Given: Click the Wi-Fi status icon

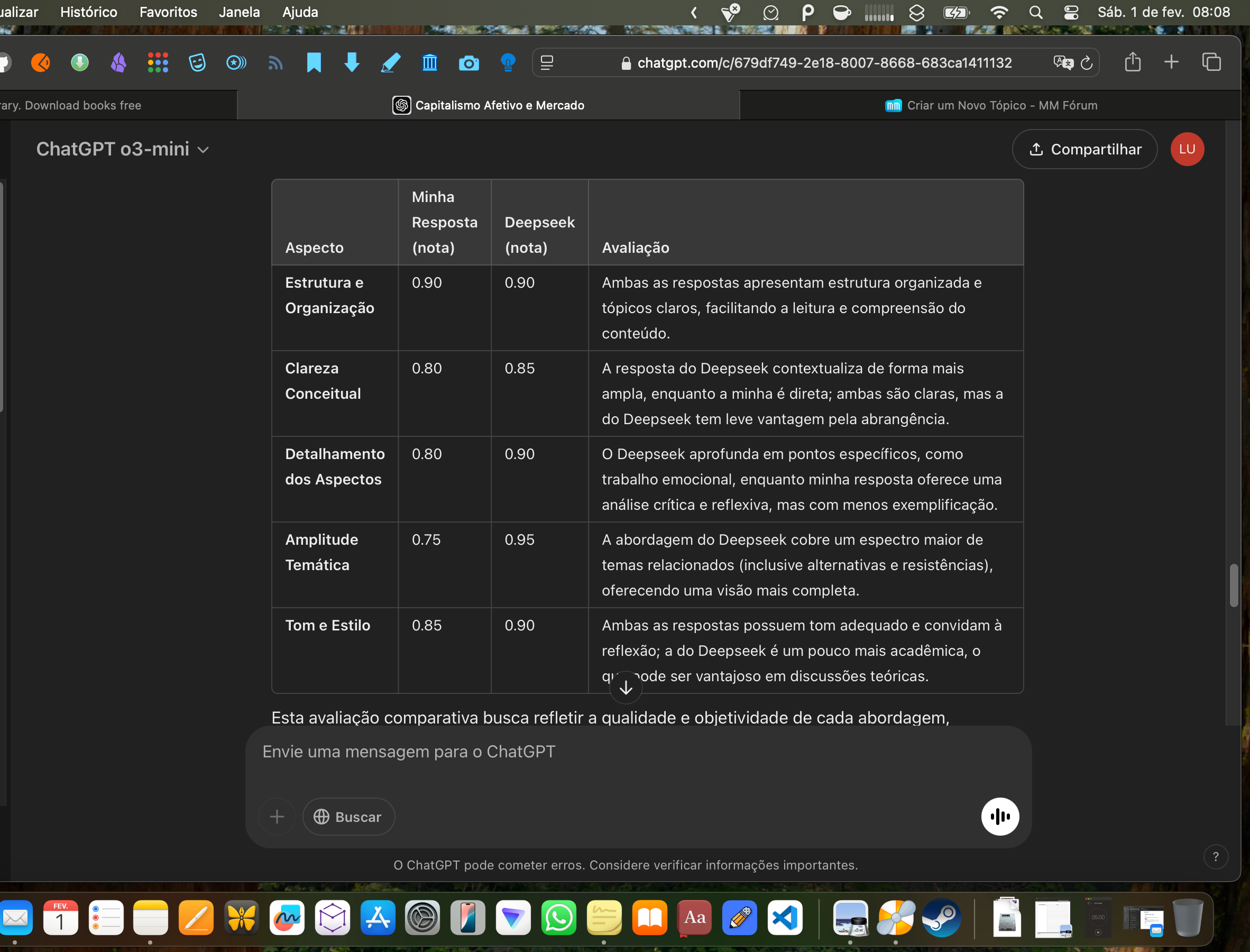Looking at the screenshot, I should pos(999,13).
